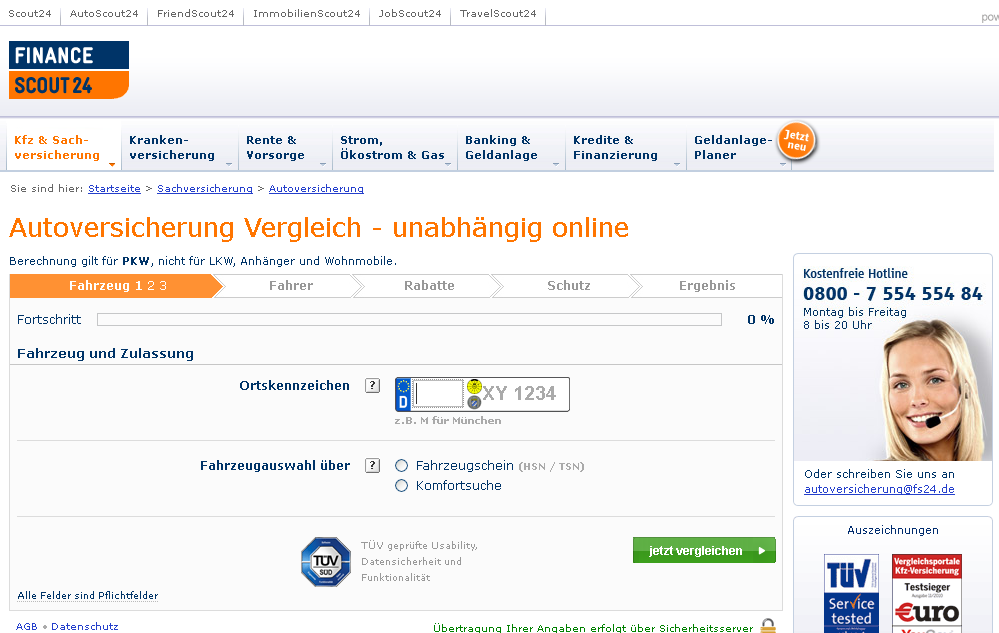Select the Fahrzeugschein (HSN / TSN) option
The height and width of the screenshot is (633, 999).
coord(401,466)
